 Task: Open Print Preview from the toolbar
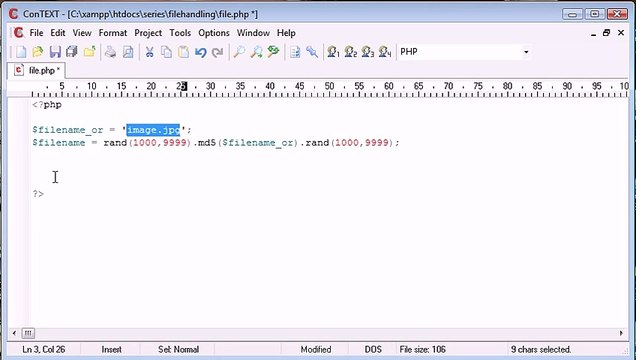[x=128, y=52]
